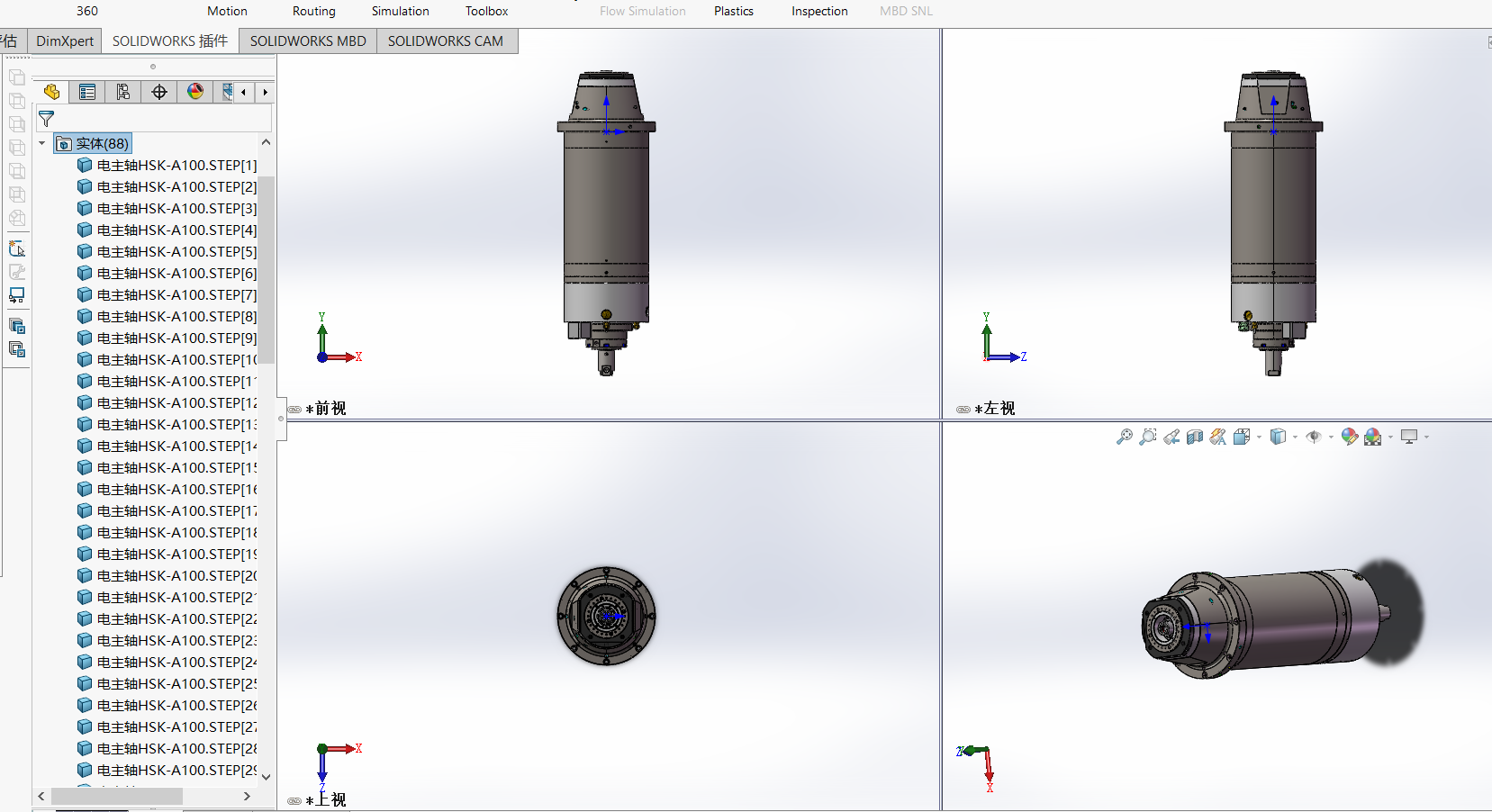Open the Section View tool

1195,437
